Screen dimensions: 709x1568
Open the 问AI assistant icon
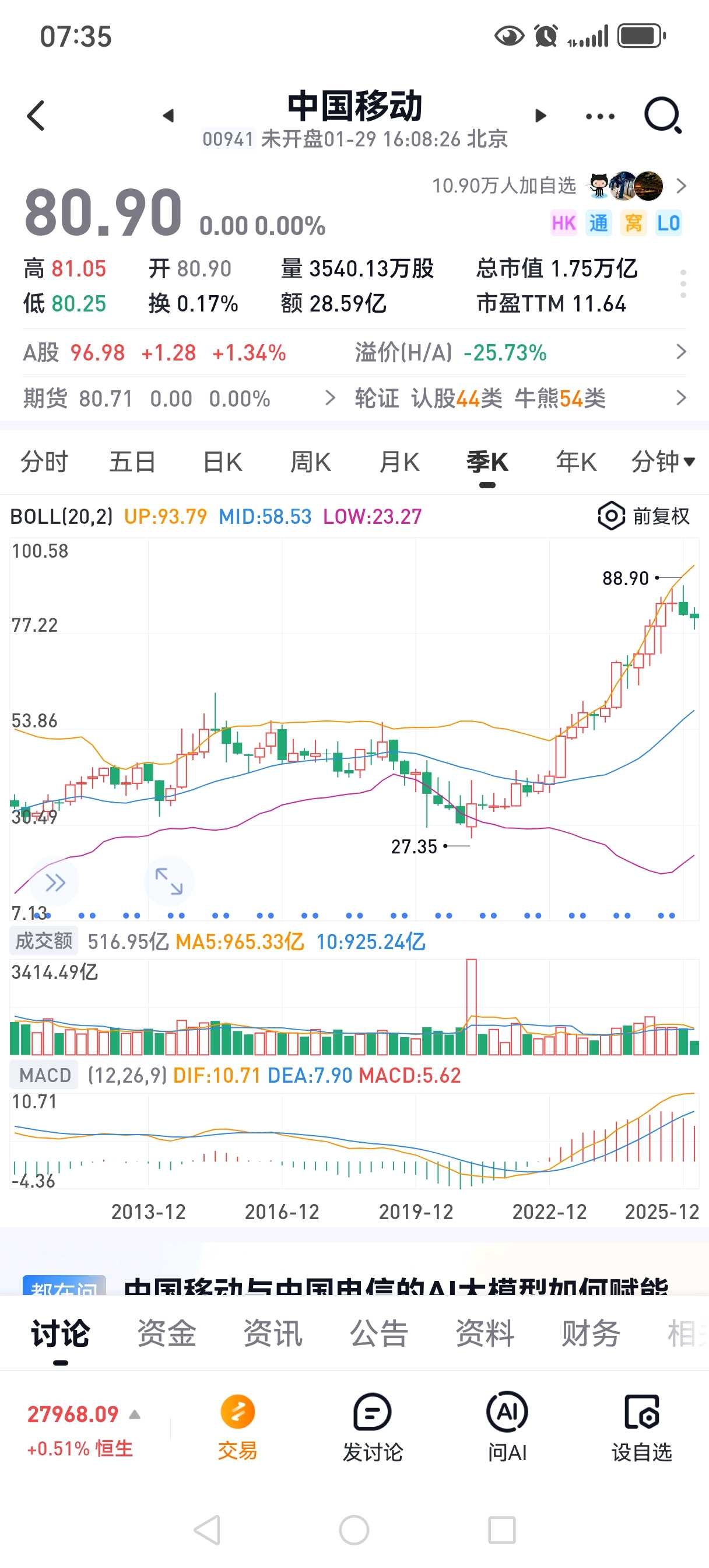tap(507, 1412)
